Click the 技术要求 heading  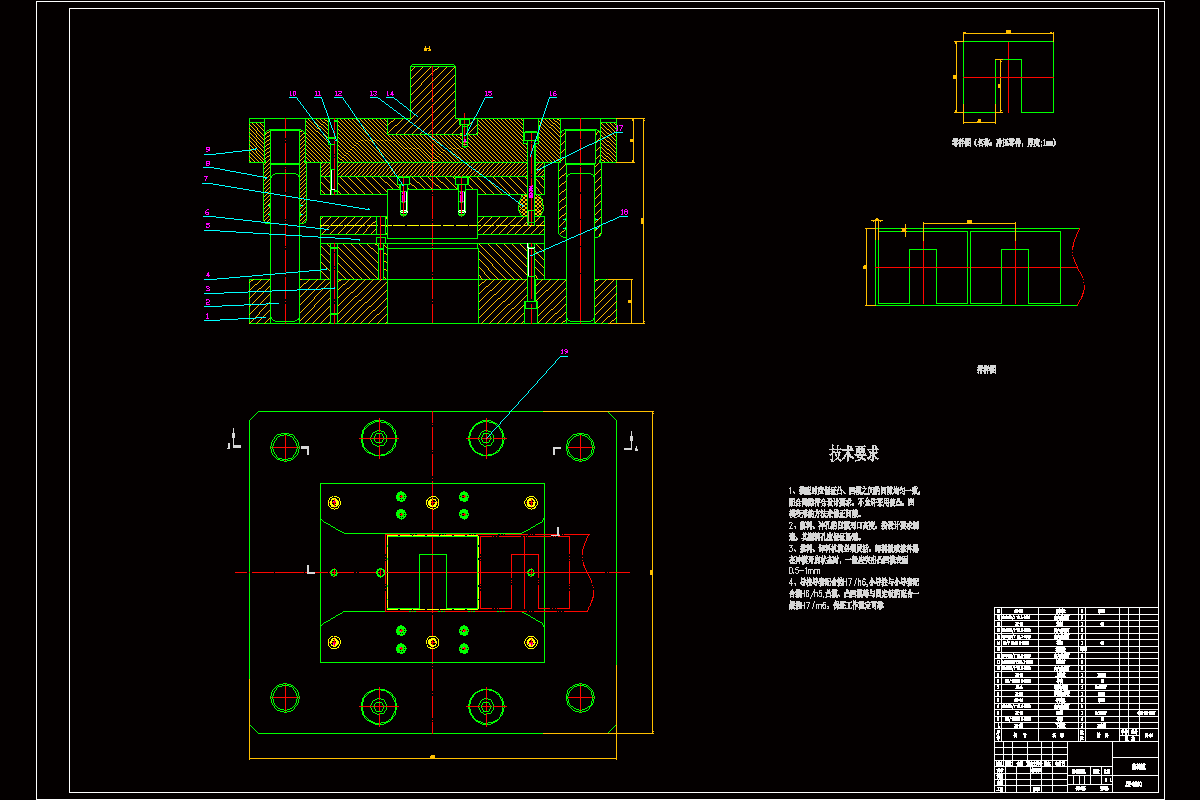(854, 454)
